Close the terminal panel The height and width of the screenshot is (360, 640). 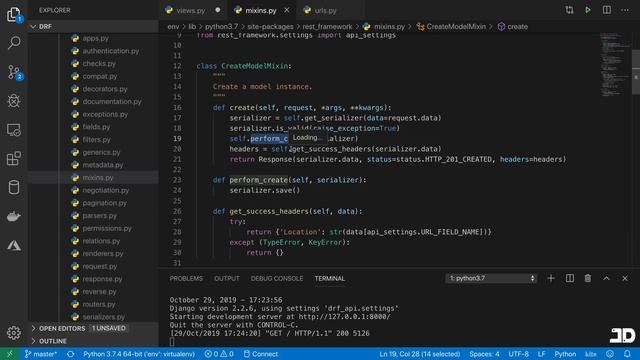625,278
